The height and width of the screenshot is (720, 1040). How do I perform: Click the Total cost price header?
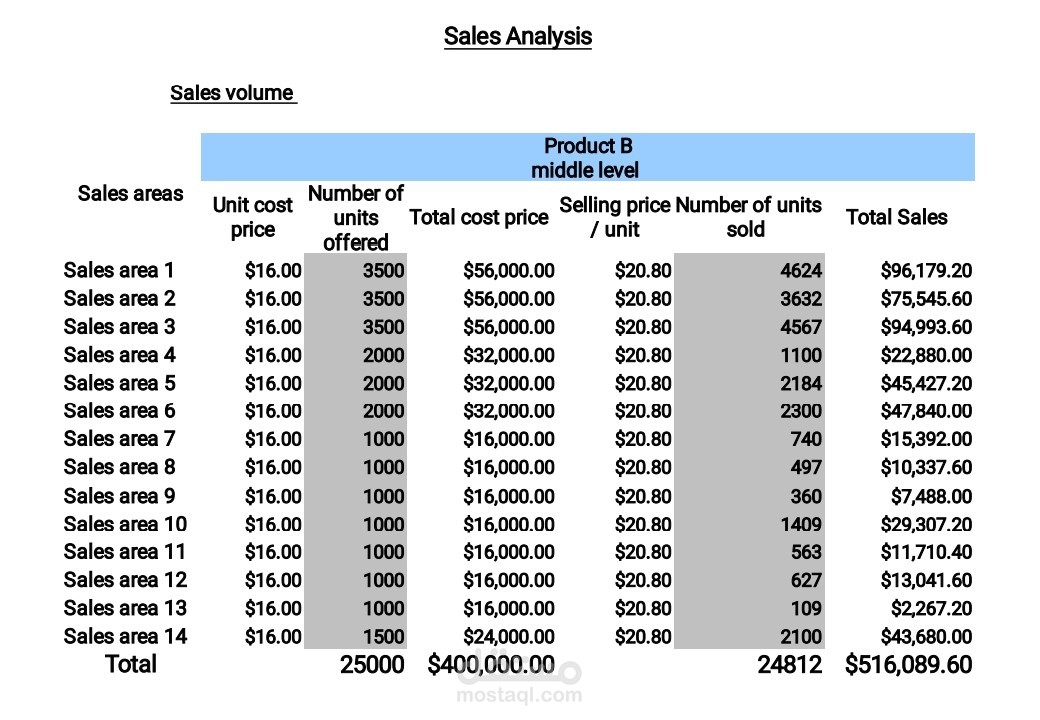pyautogui.click(x=479, y=217)
